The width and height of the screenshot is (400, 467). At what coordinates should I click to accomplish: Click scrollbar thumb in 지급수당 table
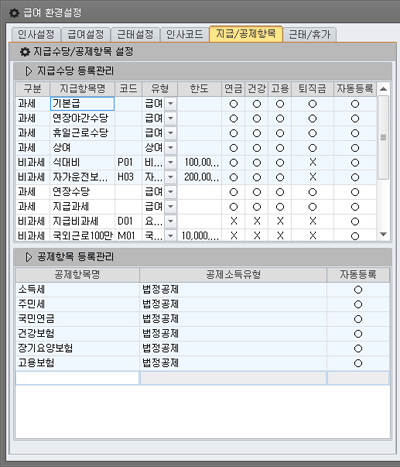click(x=383, y=137)
